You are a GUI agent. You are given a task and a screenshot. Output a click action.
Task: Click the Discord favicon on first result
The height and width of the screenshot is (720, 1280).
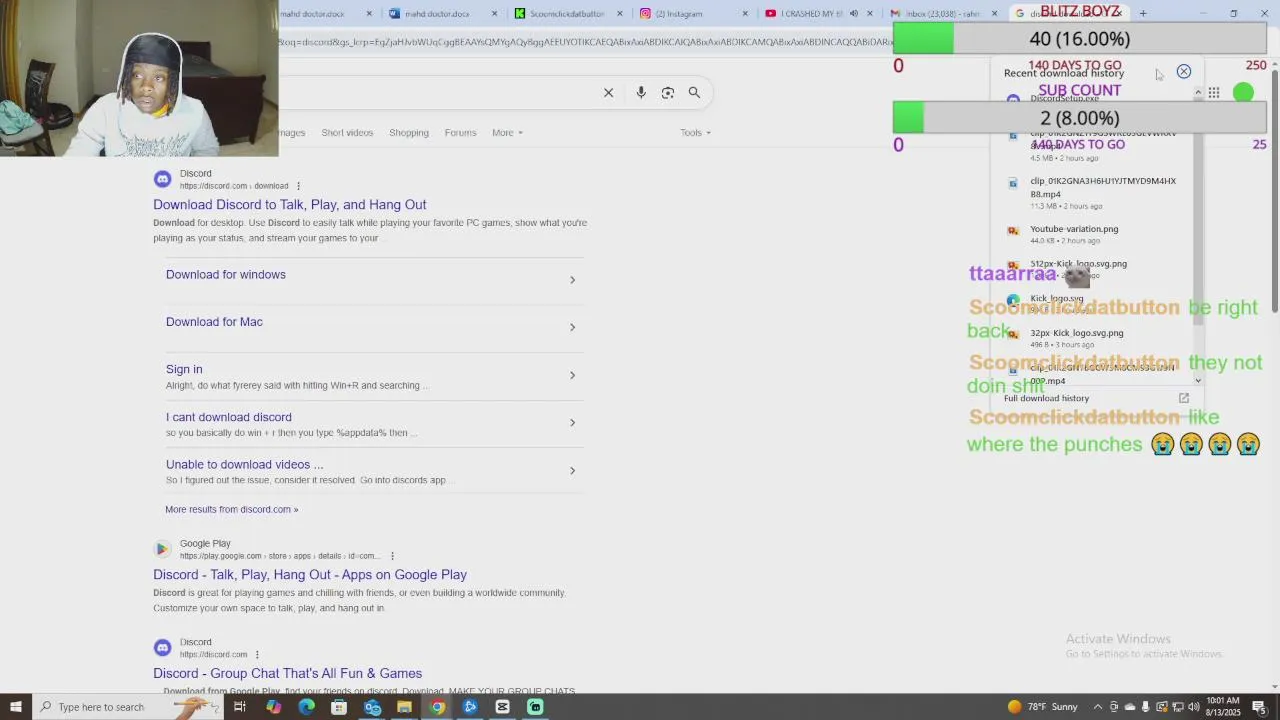pyautogui.click(x=162, y=179)
